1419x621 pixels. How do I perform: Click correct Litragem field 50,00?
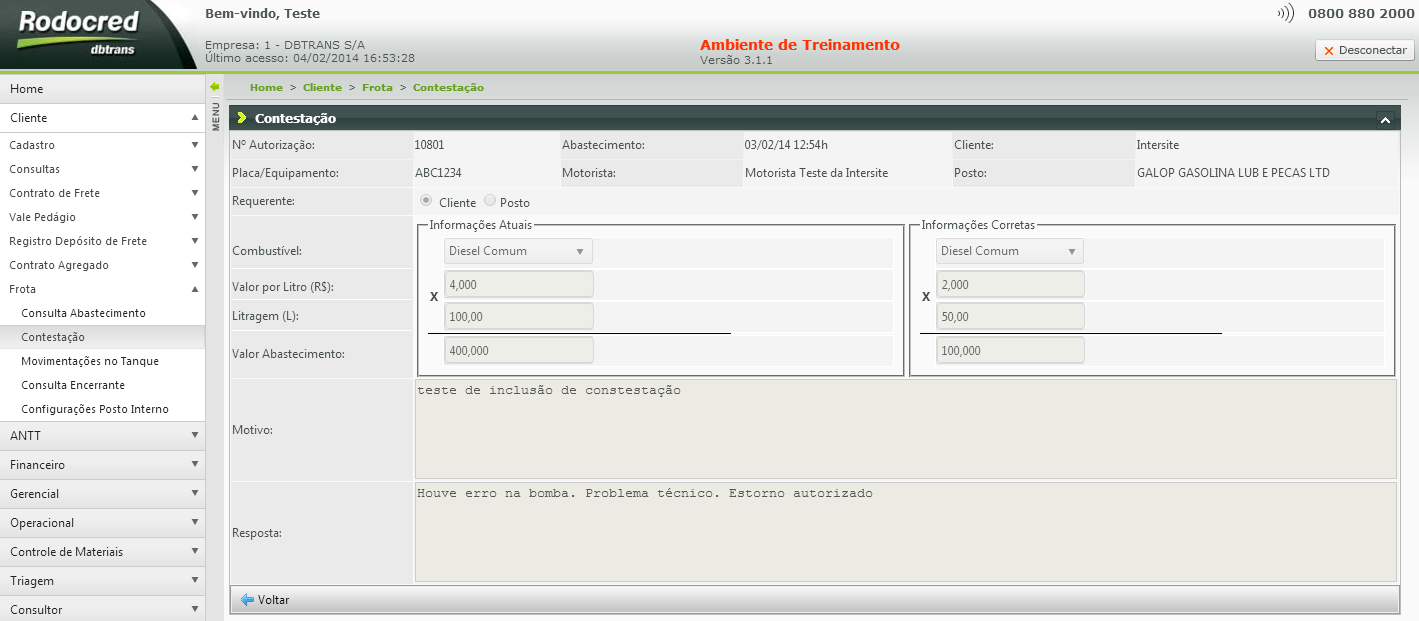coord(1010,317)
